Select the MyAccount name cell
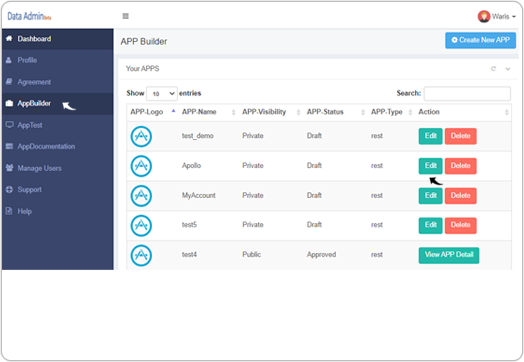This screenshot has width=524, height=362. [x=199, y=196]
